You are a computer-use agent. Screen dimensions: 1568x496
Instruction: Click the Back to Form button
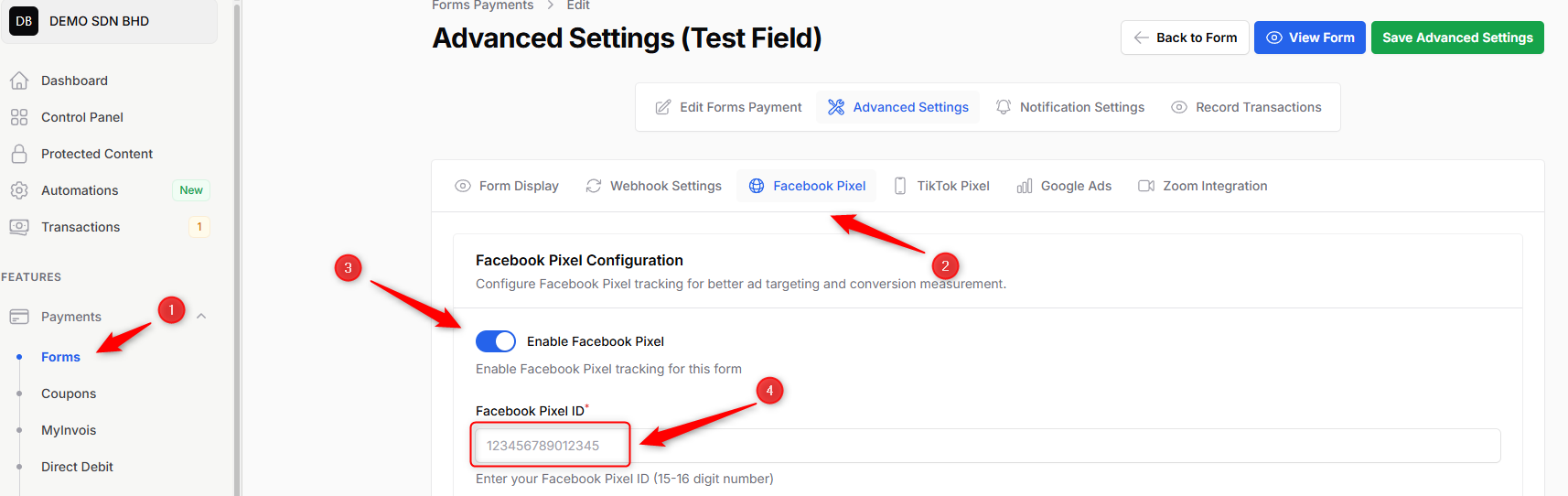point(1185,38)
